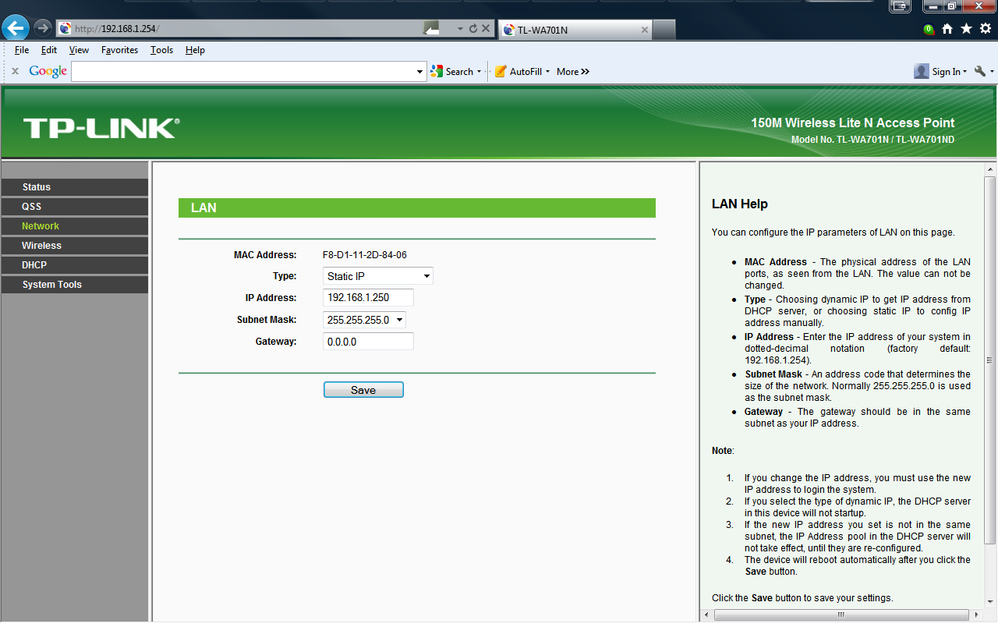Click the Google toolbar wrench icon
The width and height of the screenshot is (998, 624).
[x=980, y=71]
